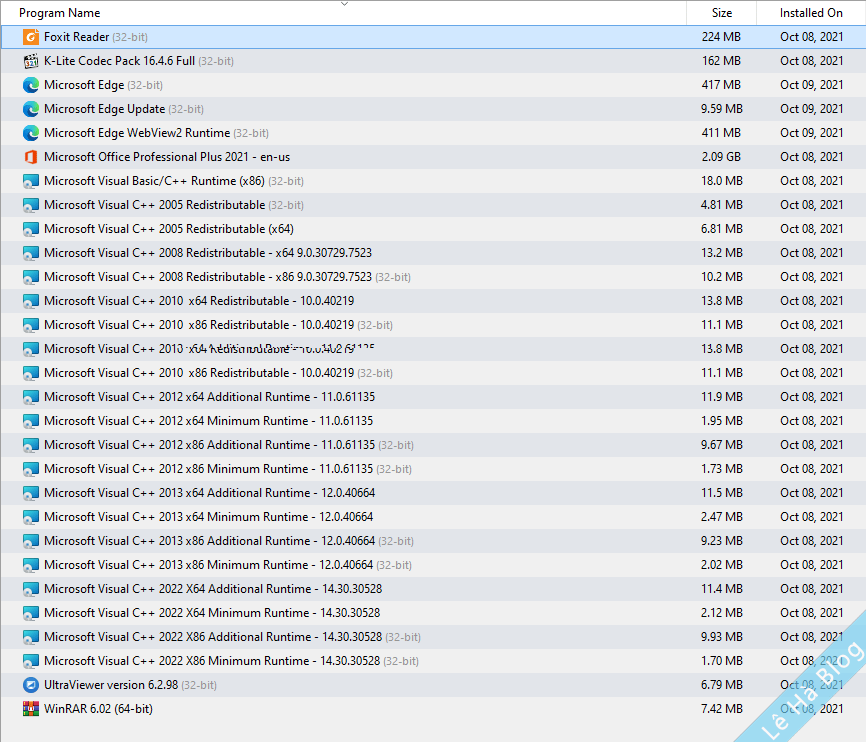Click the Visual C++ 2013 x86 Additional Runtime icon
Image resolution: width=866 pixels, height=742 pixels.
(31, 541)
